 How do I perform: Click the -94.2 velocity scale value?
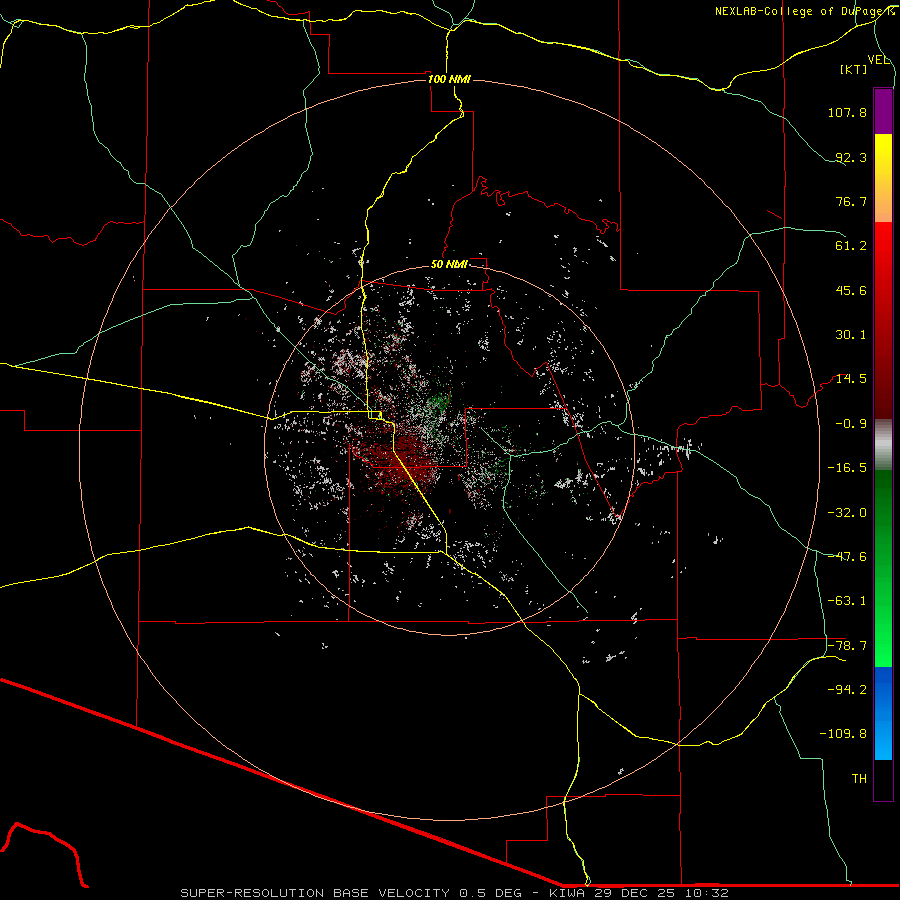[847, 690]
